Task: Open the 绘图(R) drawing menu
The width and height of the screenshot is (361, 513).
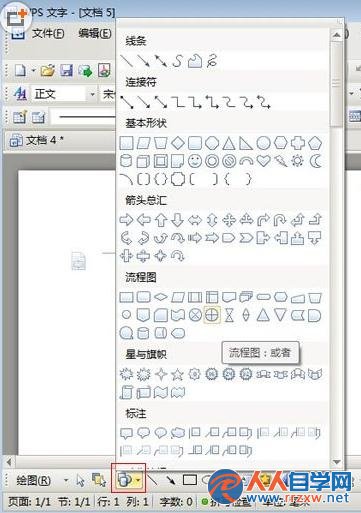Action: pyautogui.click(x=34, y=480)
